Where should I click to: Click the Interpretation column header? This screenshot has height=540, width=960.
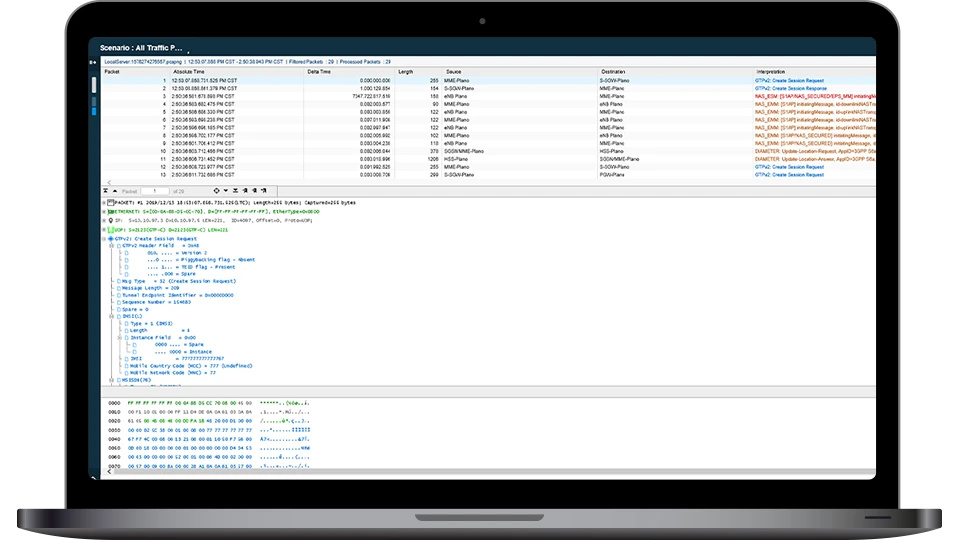click(x=775, y=72)
